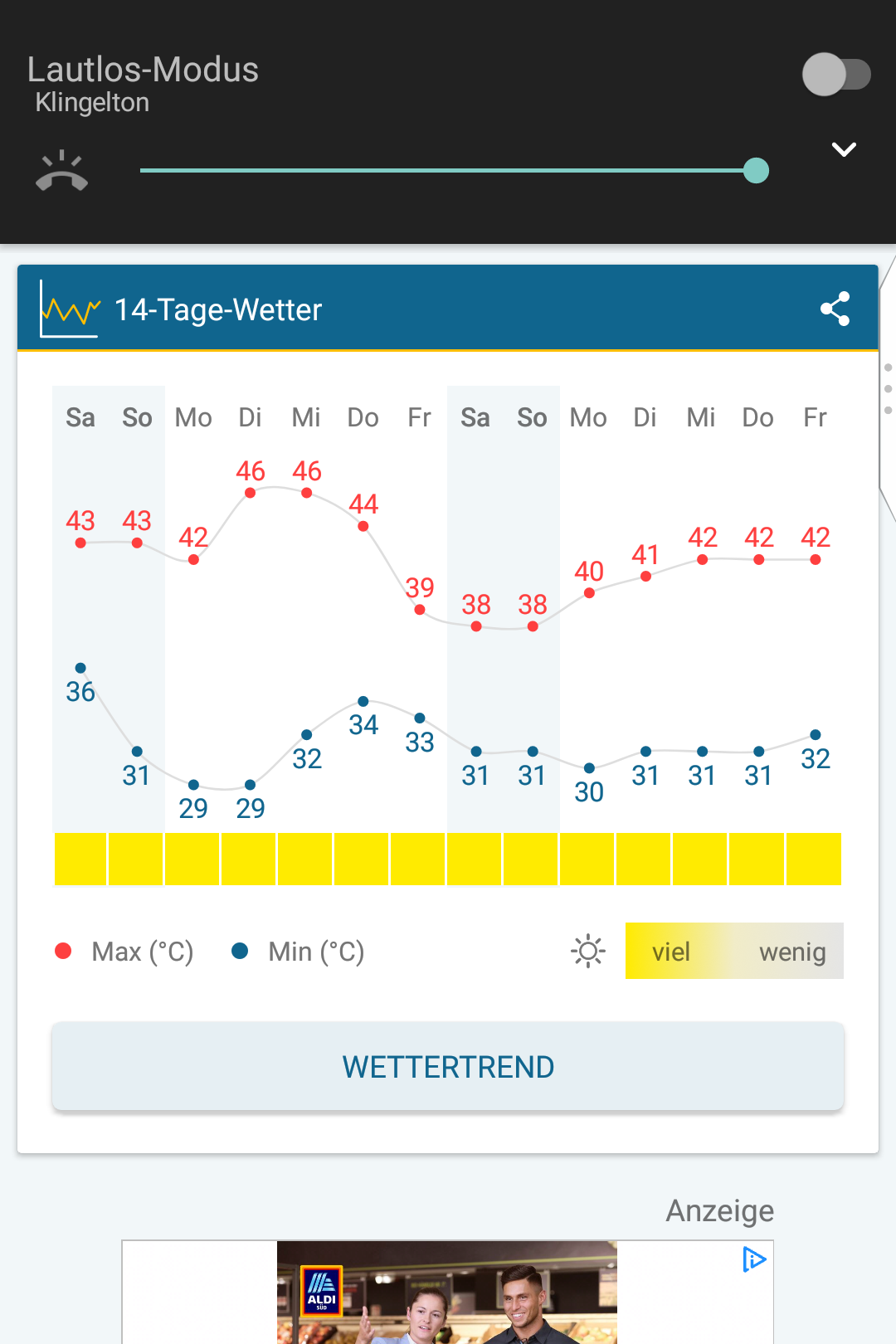Open the AdChoices info icon
The width and height of the screenshot is (896, 1344).
coord(753,1259)
